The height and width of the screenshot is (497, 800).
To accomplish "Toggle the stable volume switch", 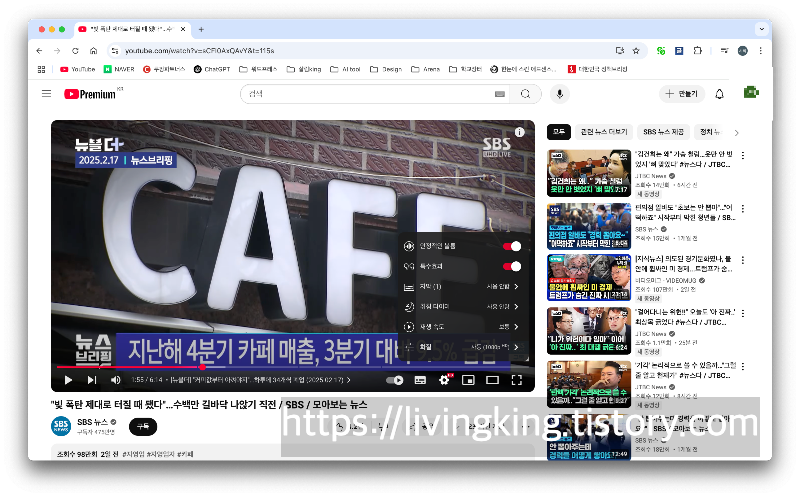I will pyautogui.click(x=512, y=246).
